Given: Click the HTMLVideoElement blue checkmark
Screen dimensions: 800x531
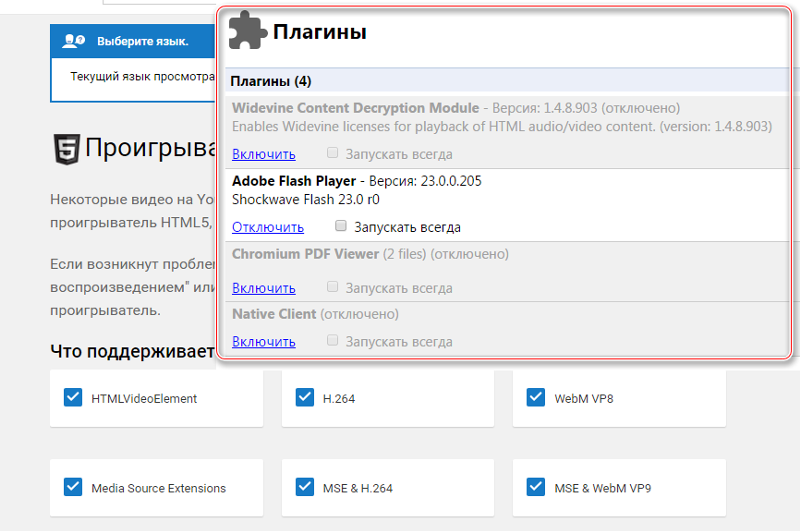Looking at the screenshot, I should [x=73, y=397].
